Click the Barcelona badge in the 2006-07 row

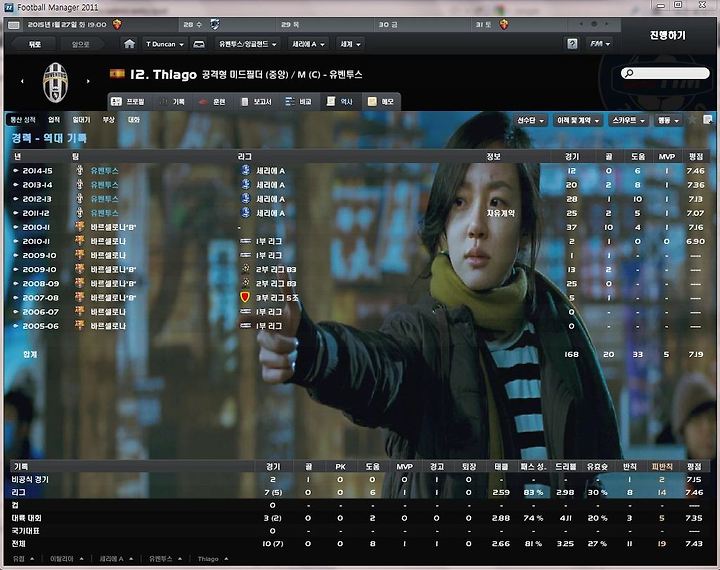79,311
